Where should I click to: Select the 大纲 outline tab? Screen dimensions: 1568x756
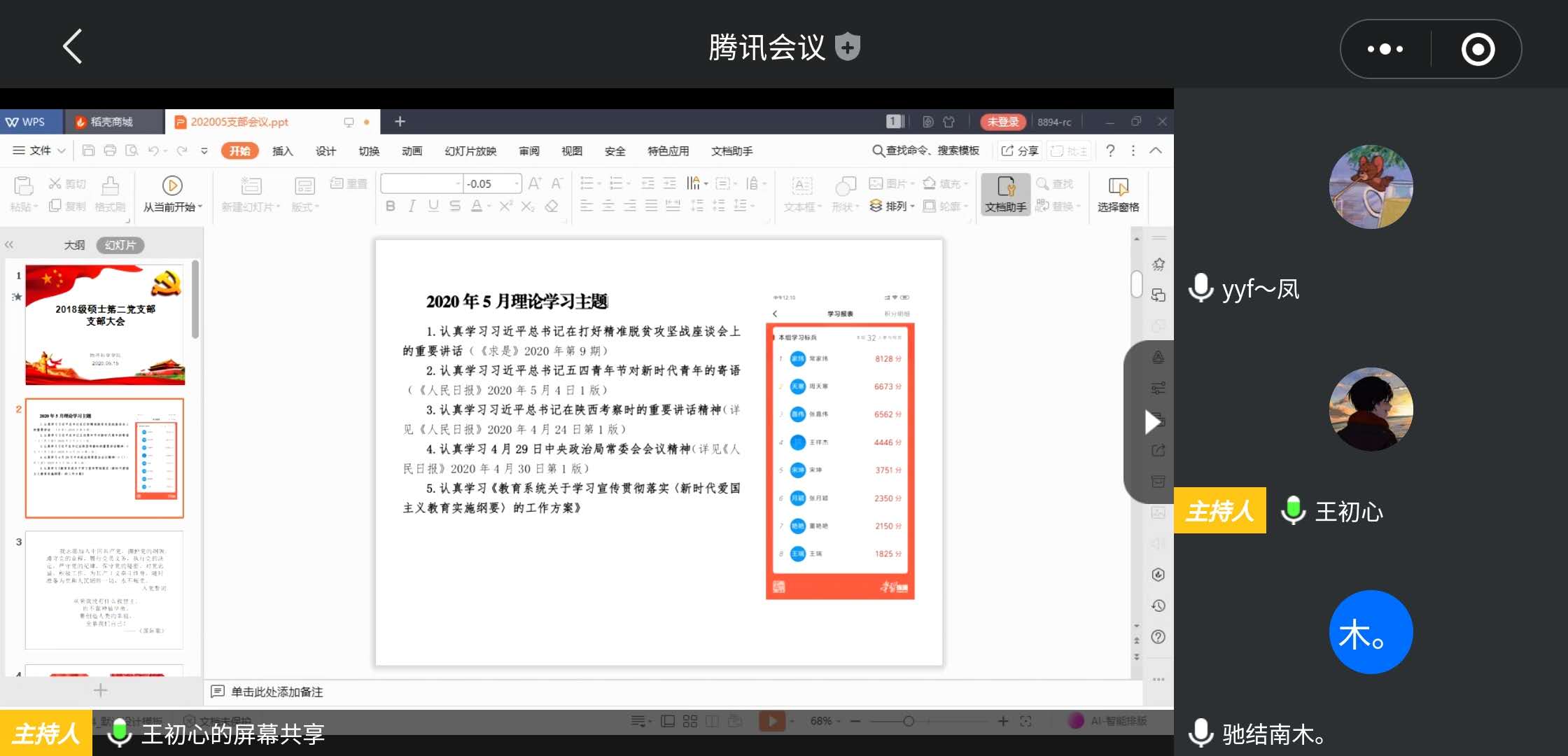point(74,245)
